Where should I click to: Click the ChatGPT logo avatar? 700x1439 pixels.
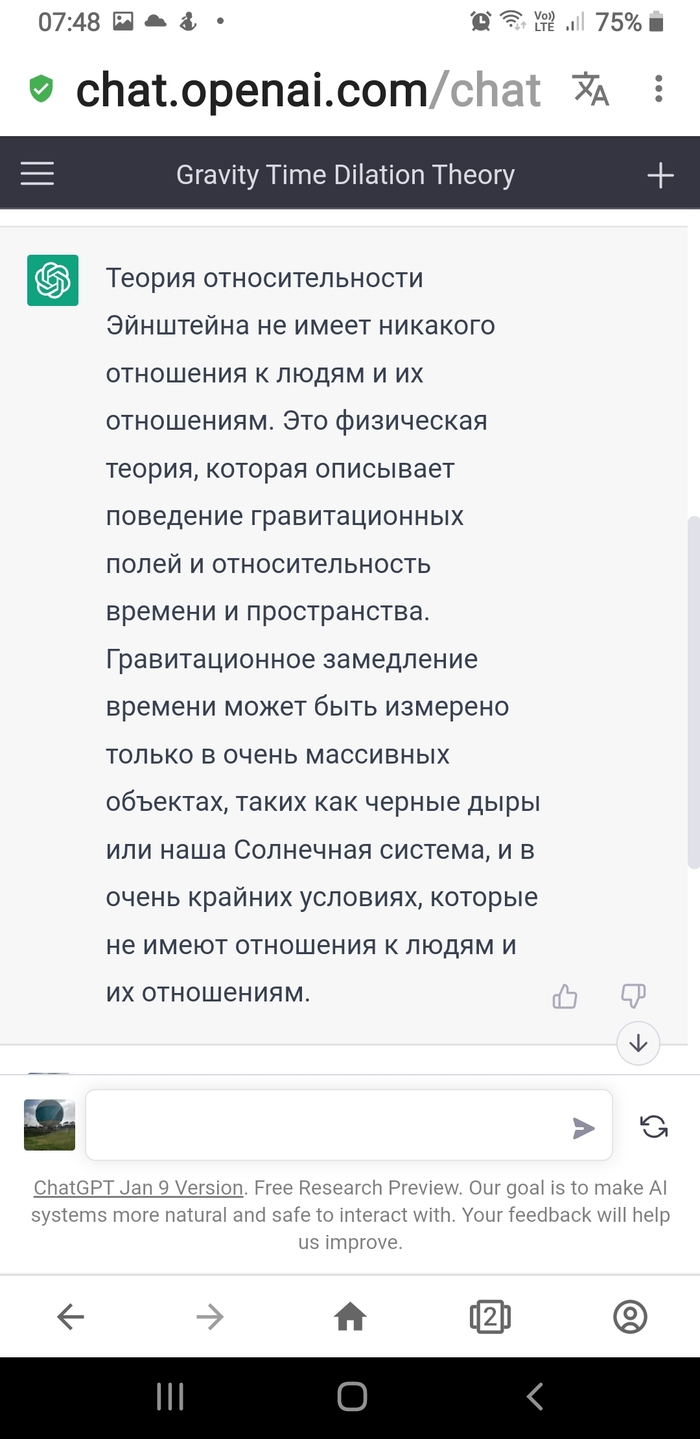(52, 280)
